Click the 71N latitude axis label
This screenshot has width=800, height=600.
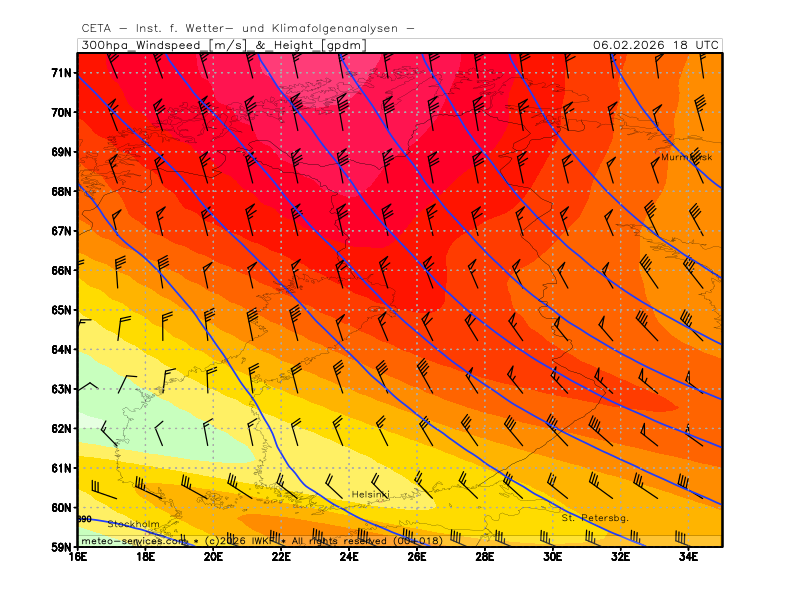[x=61, y=73]
